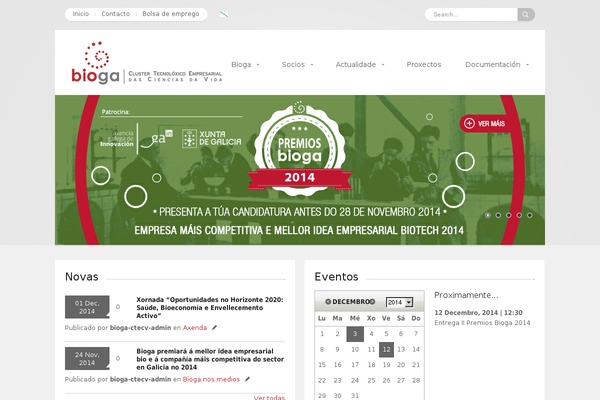Expand the Actualidade menu

click(360, 64)
